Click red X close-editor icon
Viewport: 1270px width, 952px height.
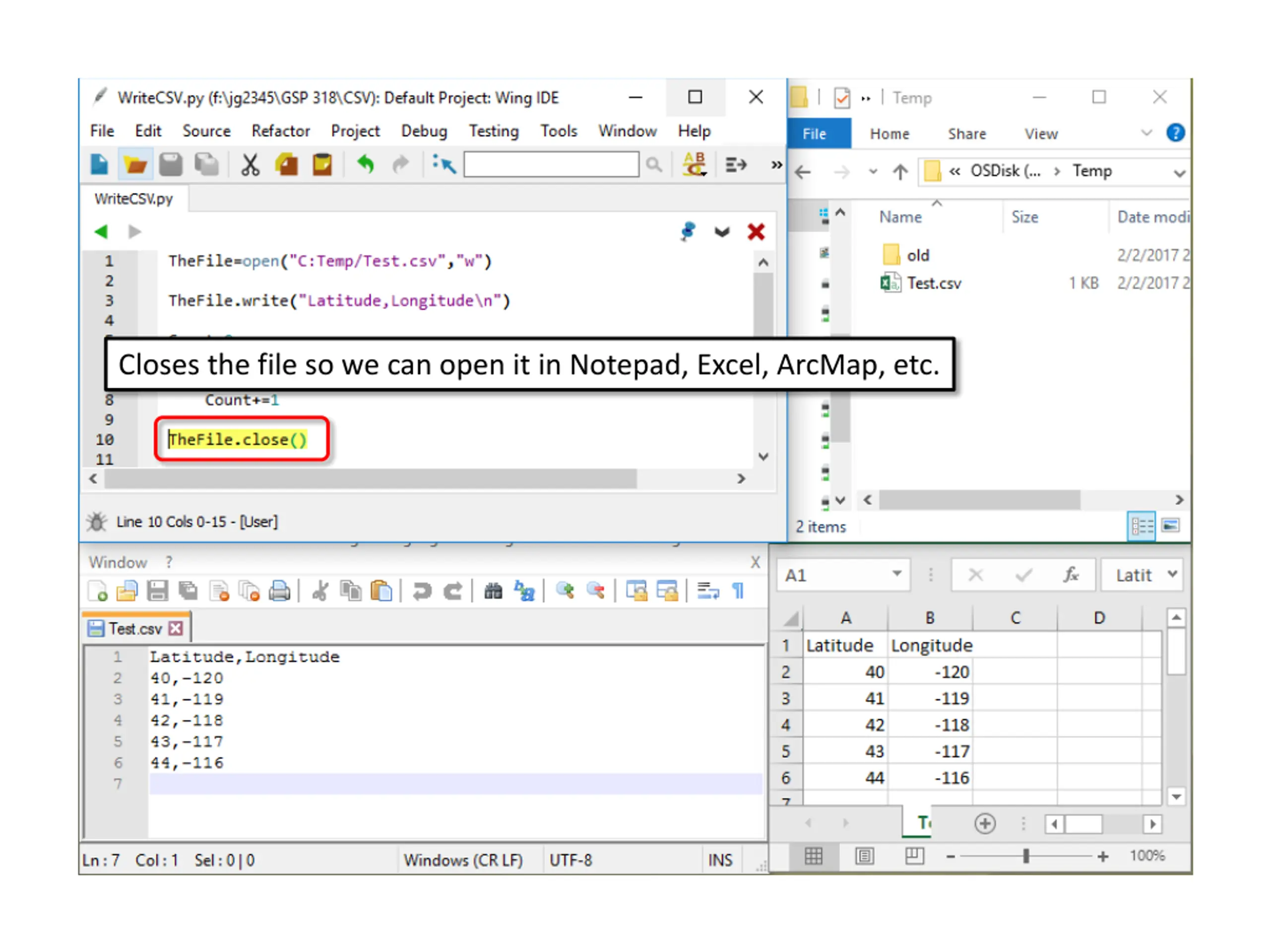[756, 232]
